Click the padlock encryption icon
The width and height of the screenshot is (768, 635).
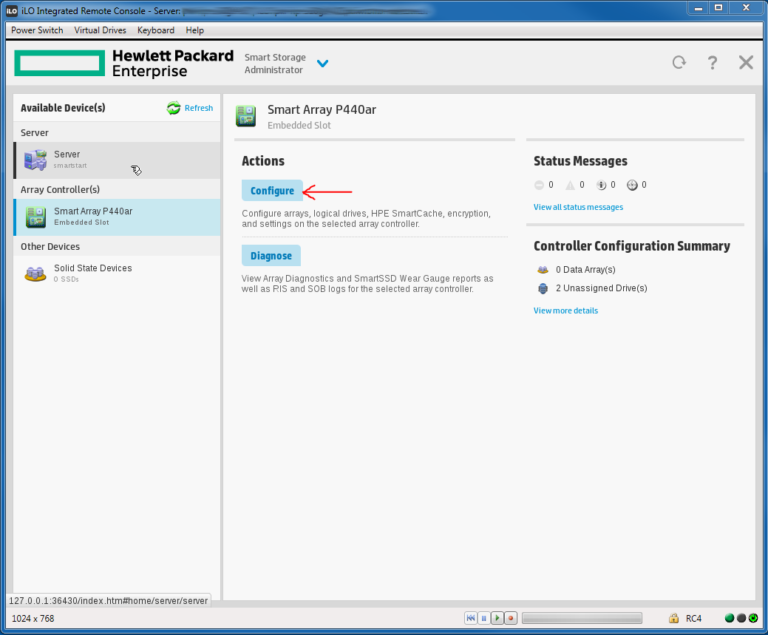[674, 618]
